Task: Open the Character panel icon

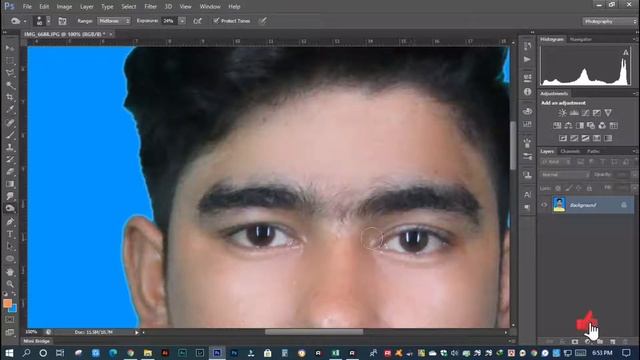Action: pyautogui.click(x=527, y=194)
